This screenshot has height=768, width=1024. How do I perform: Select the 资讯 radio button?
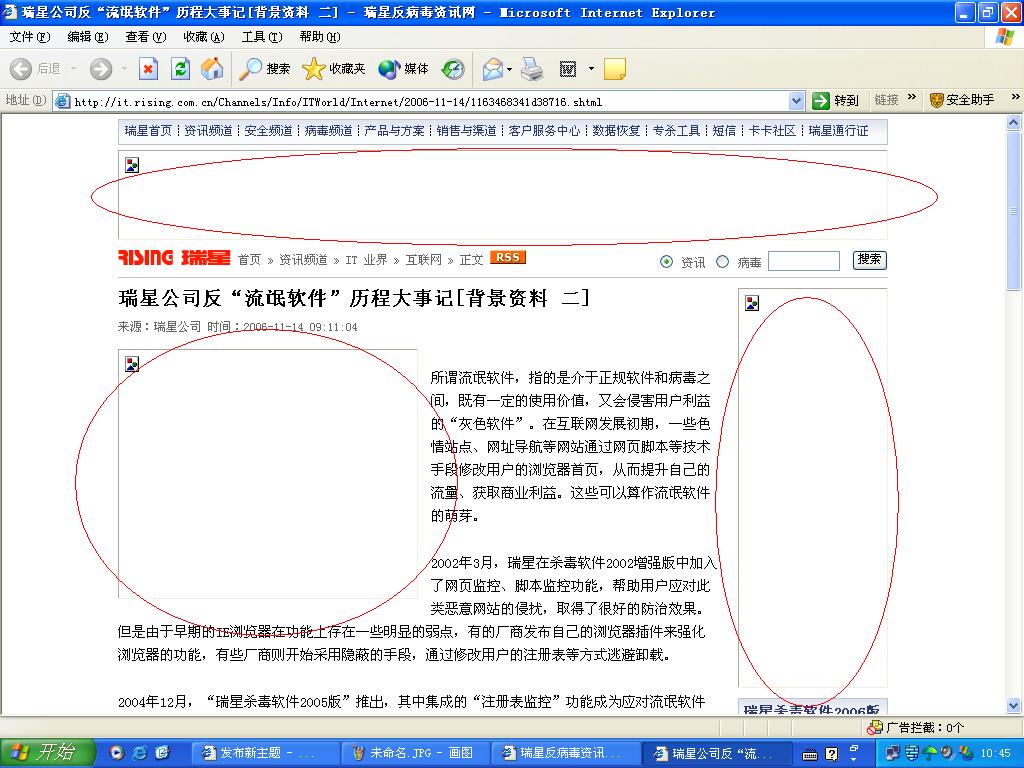tap(667, 262)
